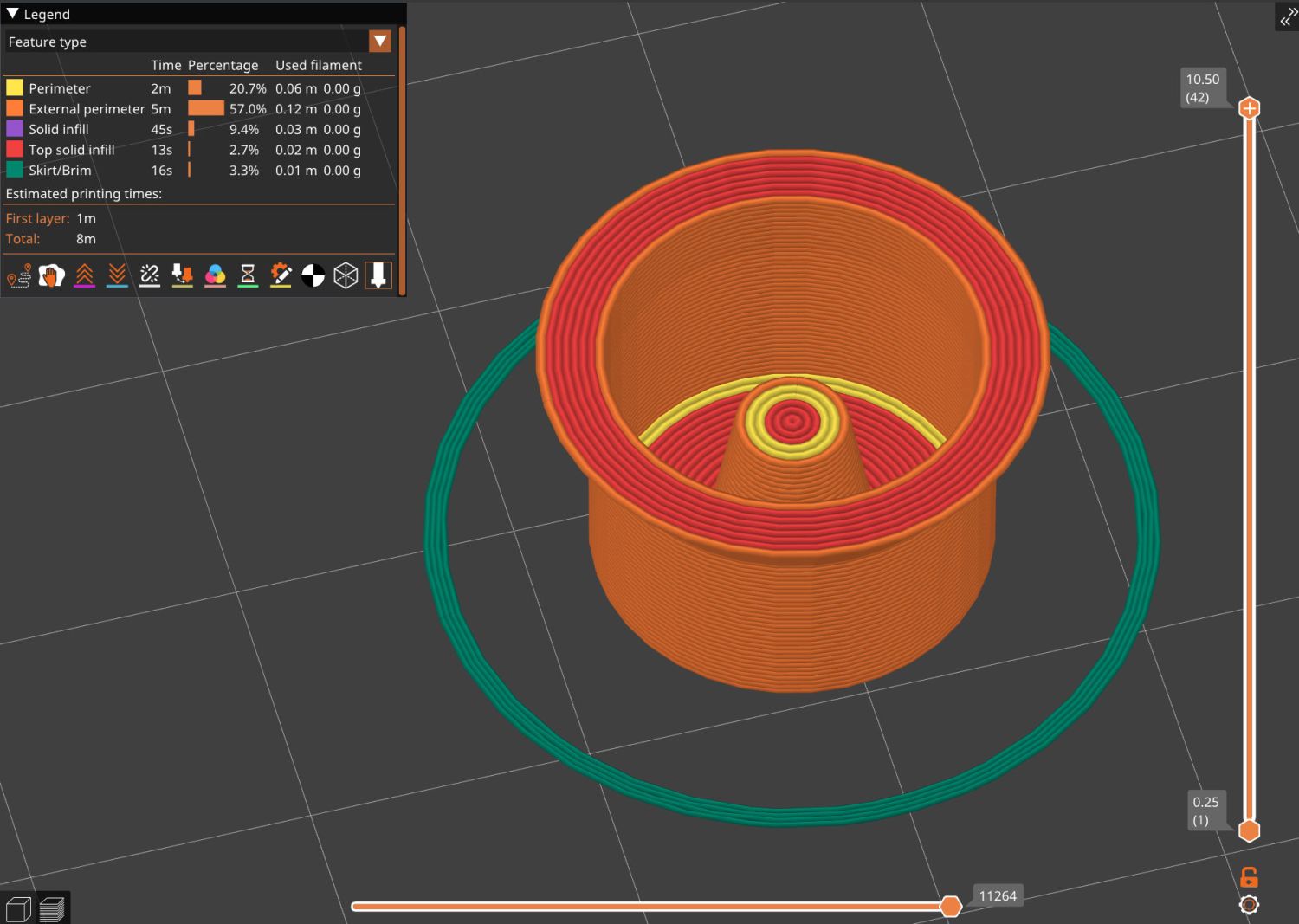Click the horizontal move slider thumb

click(x=951, y=906)
